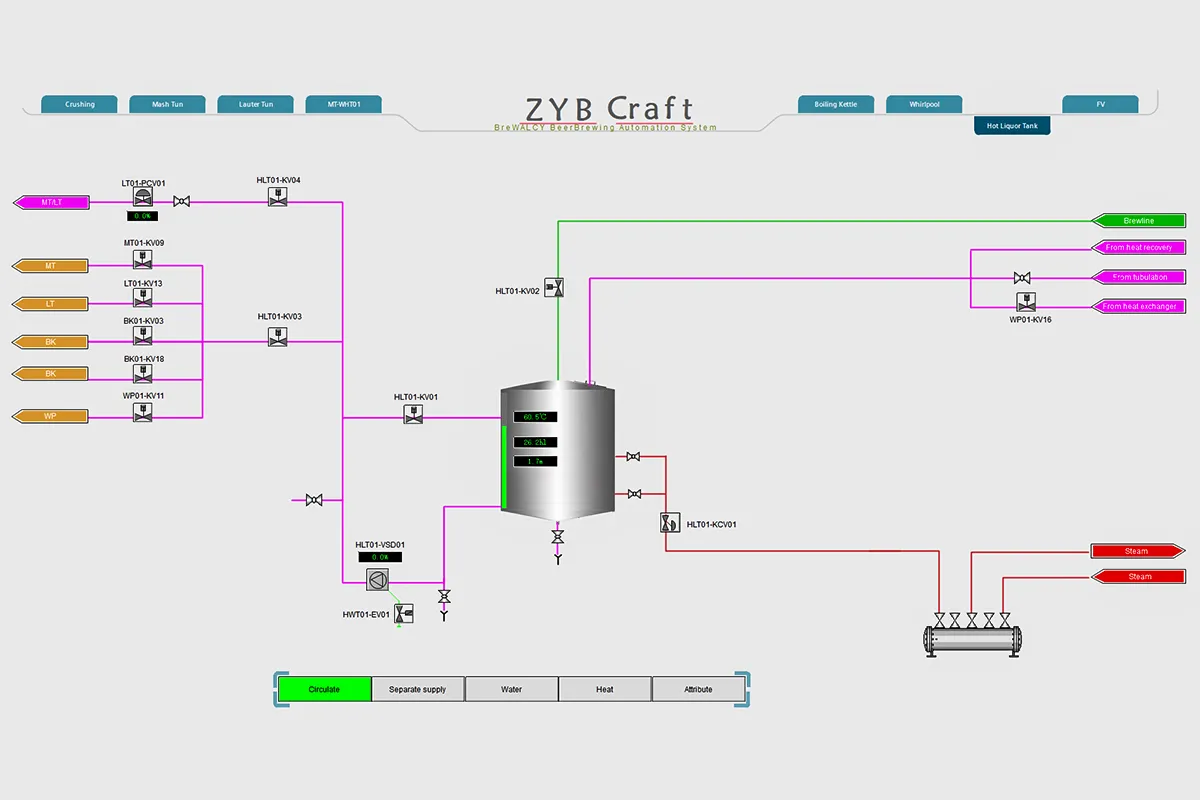Click the tank level height readout

[x=535, y=462]
